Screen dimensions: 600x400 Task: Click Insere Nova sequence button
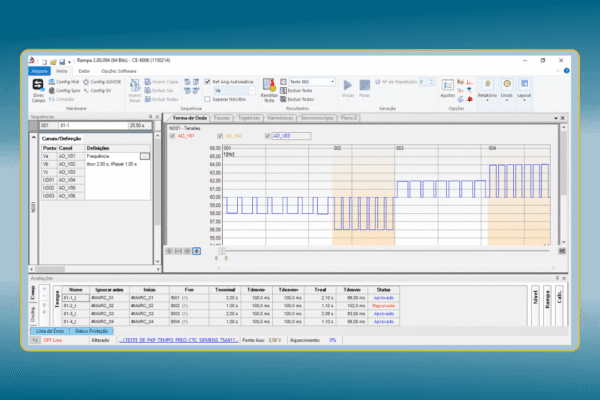(x=135, y=91)
